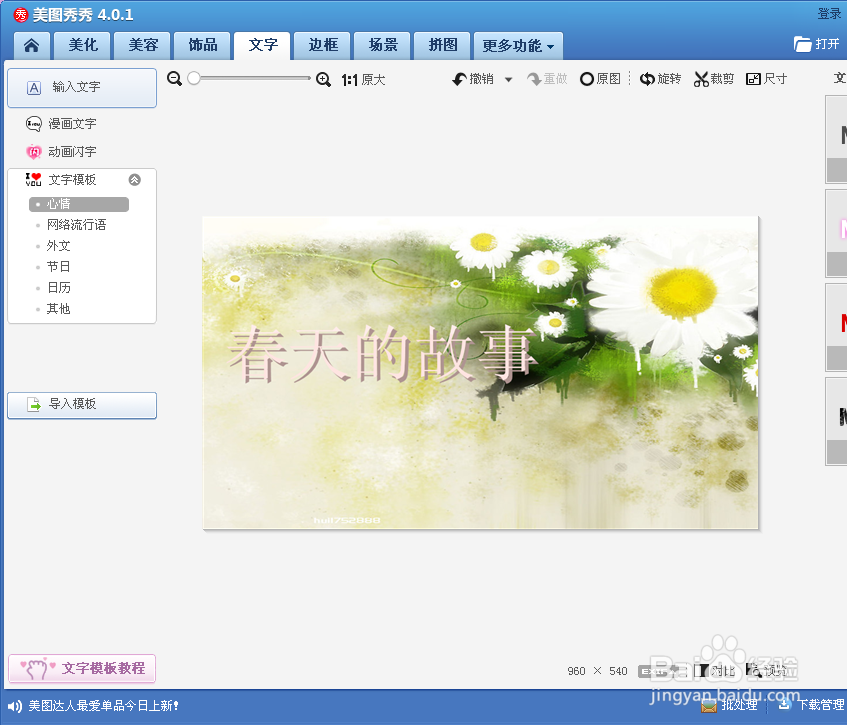Collapse the 文字模板 template section
Viewport: 847px width, 725px height.
coord(135,180)
